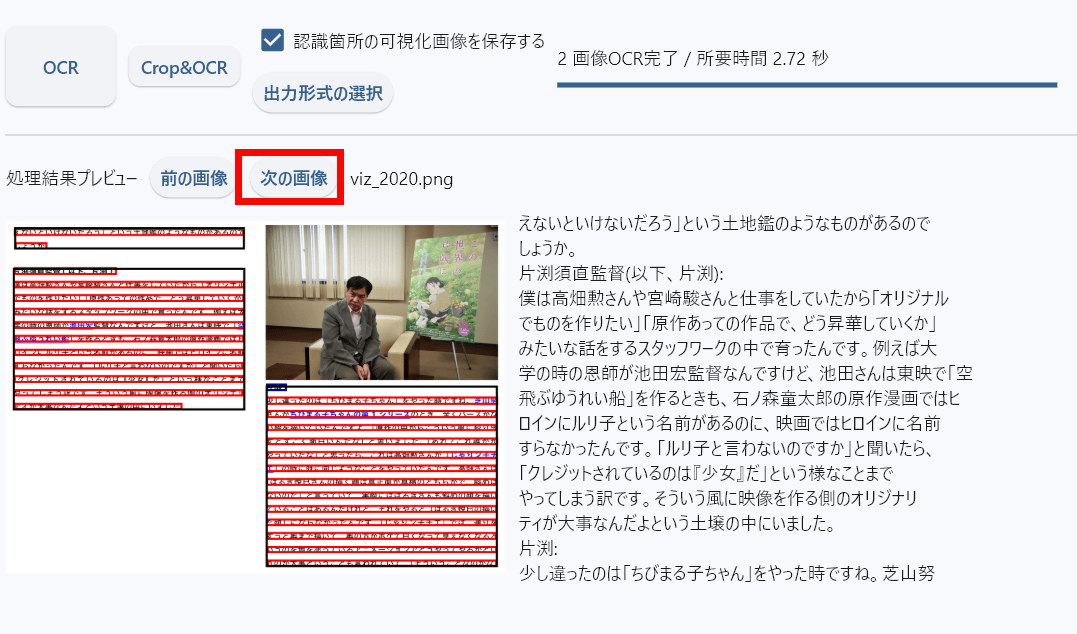This screenshot has height=634, width=1077.
Task: Click the 認識箇所の可視化画像を保存する label text
Action: (419, 41)
